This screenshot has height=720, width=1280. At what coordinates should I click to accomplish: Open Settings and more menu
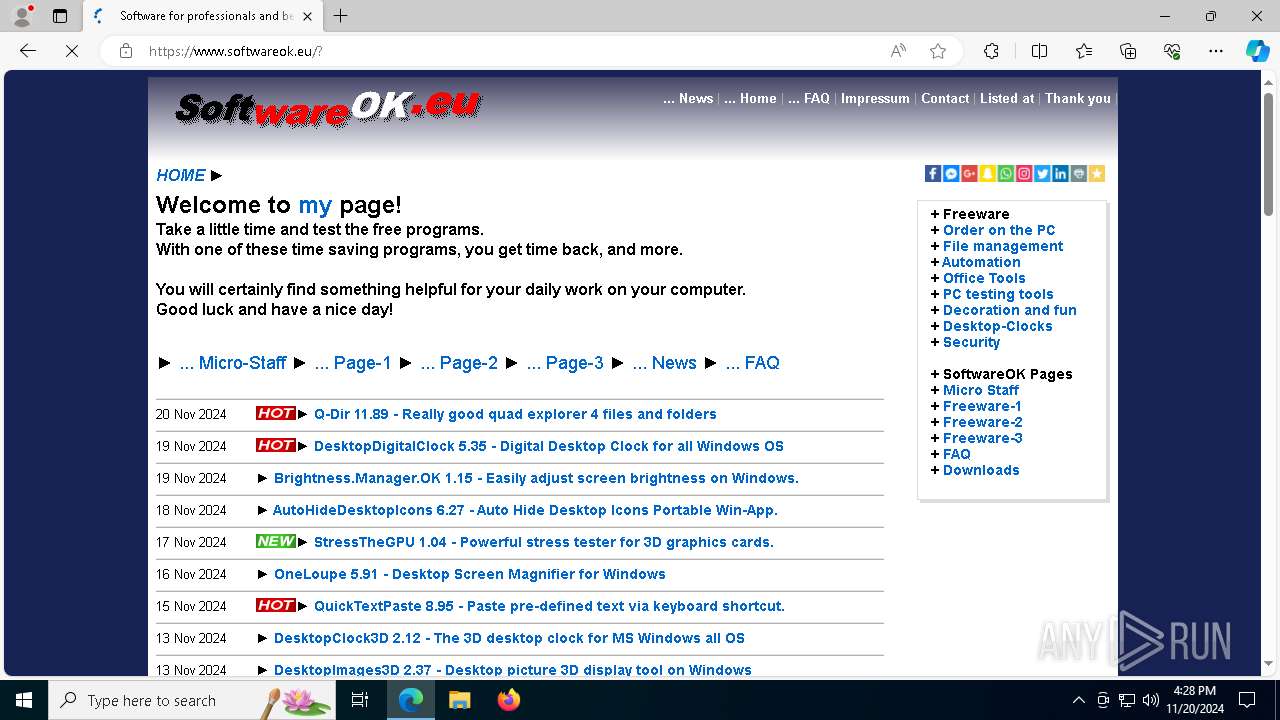(x=1216, y=51)
